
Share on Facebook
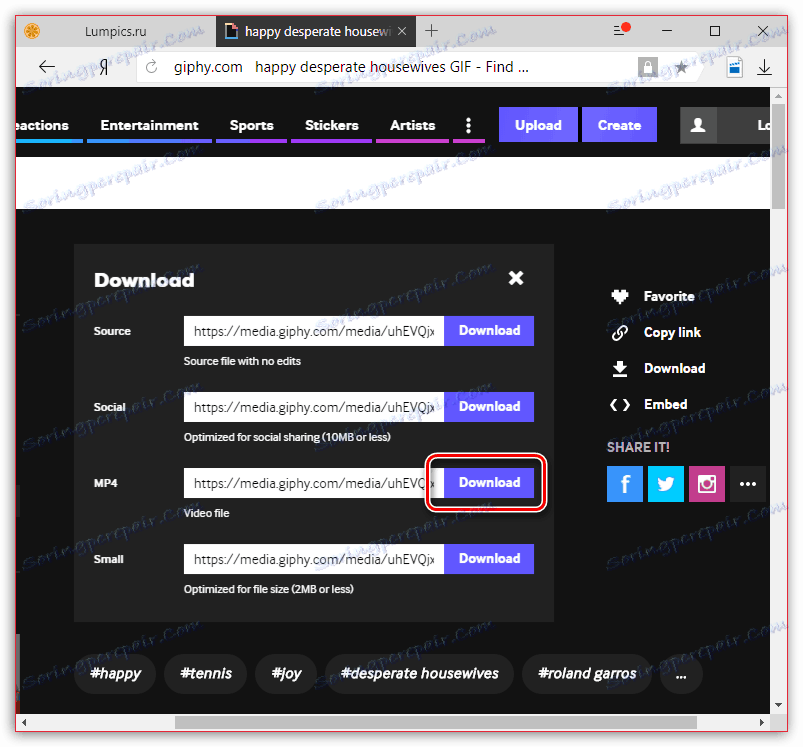[x=625, y=484]
